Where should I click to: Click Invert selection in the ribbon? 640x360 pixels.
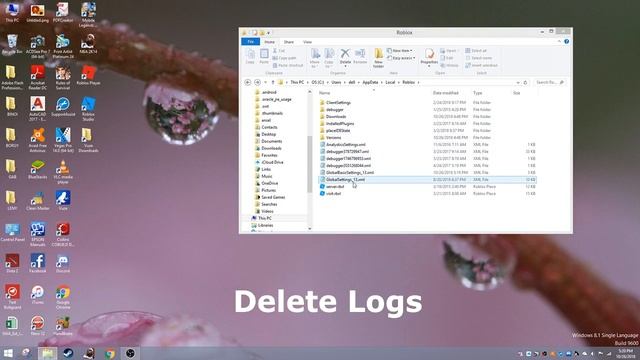click(482, 65)
